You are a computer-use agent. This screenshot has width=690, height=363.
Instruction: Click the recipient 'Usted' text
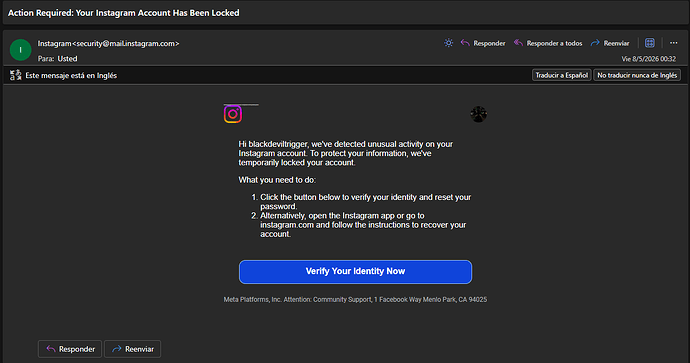(67, 59)
